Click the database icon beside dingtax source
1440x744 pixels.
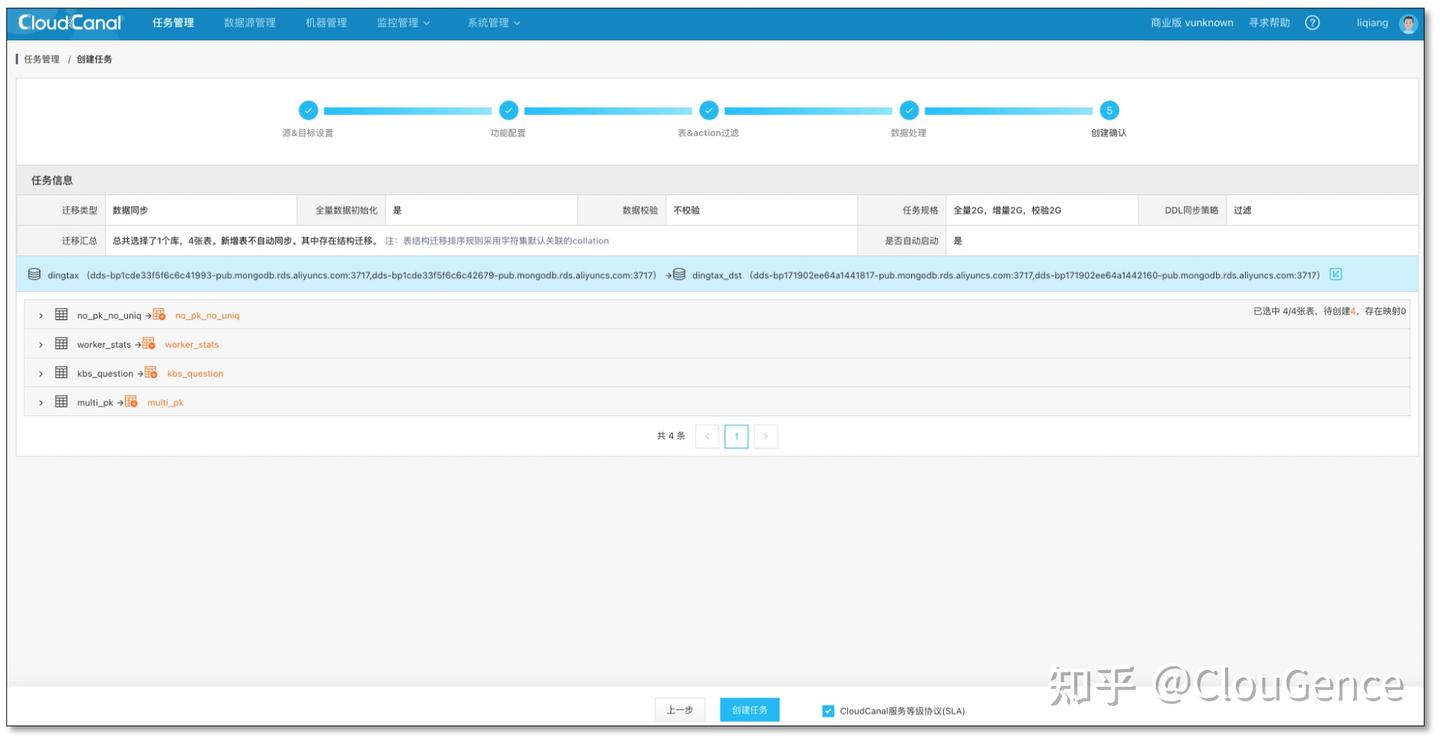pyautogui.click(x=34, y=273)
